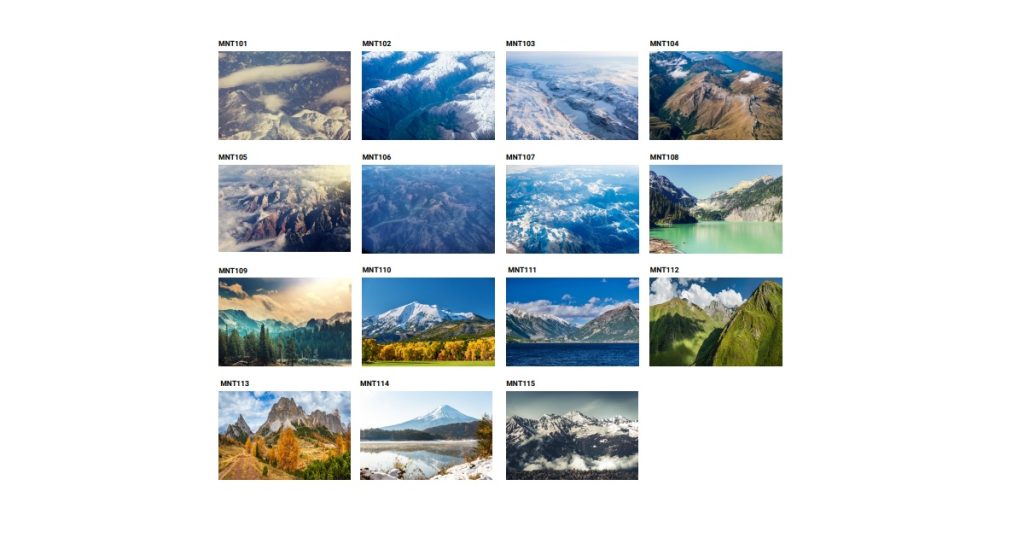Select the MNT114 Fuji-like reflection image
1024x538 pixels.
pyautogui.click(x=426, y=435)
